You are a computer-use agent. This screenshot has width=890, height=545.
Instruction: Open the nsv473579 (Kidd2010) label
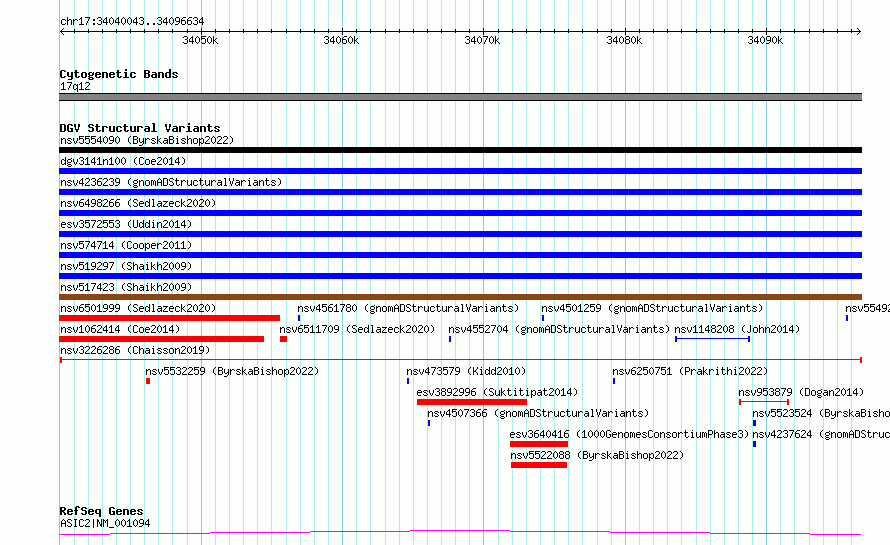[x=467, y=371]
